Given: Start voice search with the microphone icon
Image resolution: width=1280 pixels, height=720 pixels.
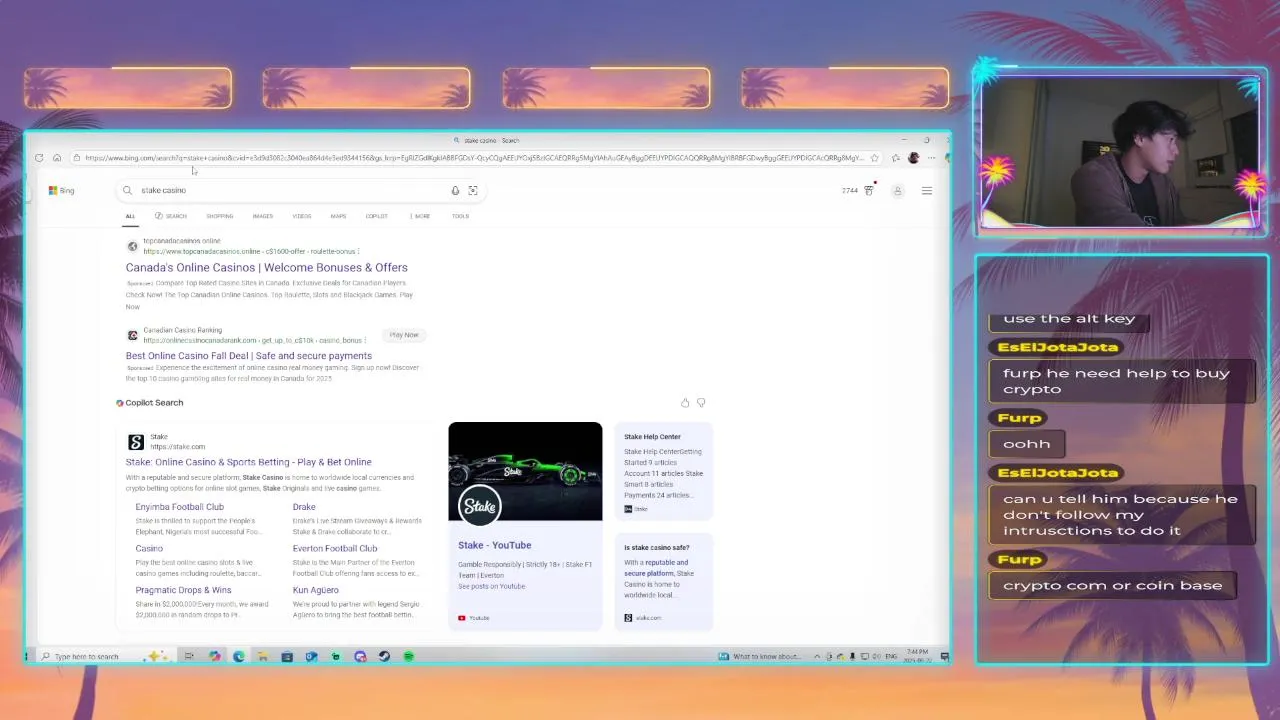Looking at the screenshot, I should 455,190.
